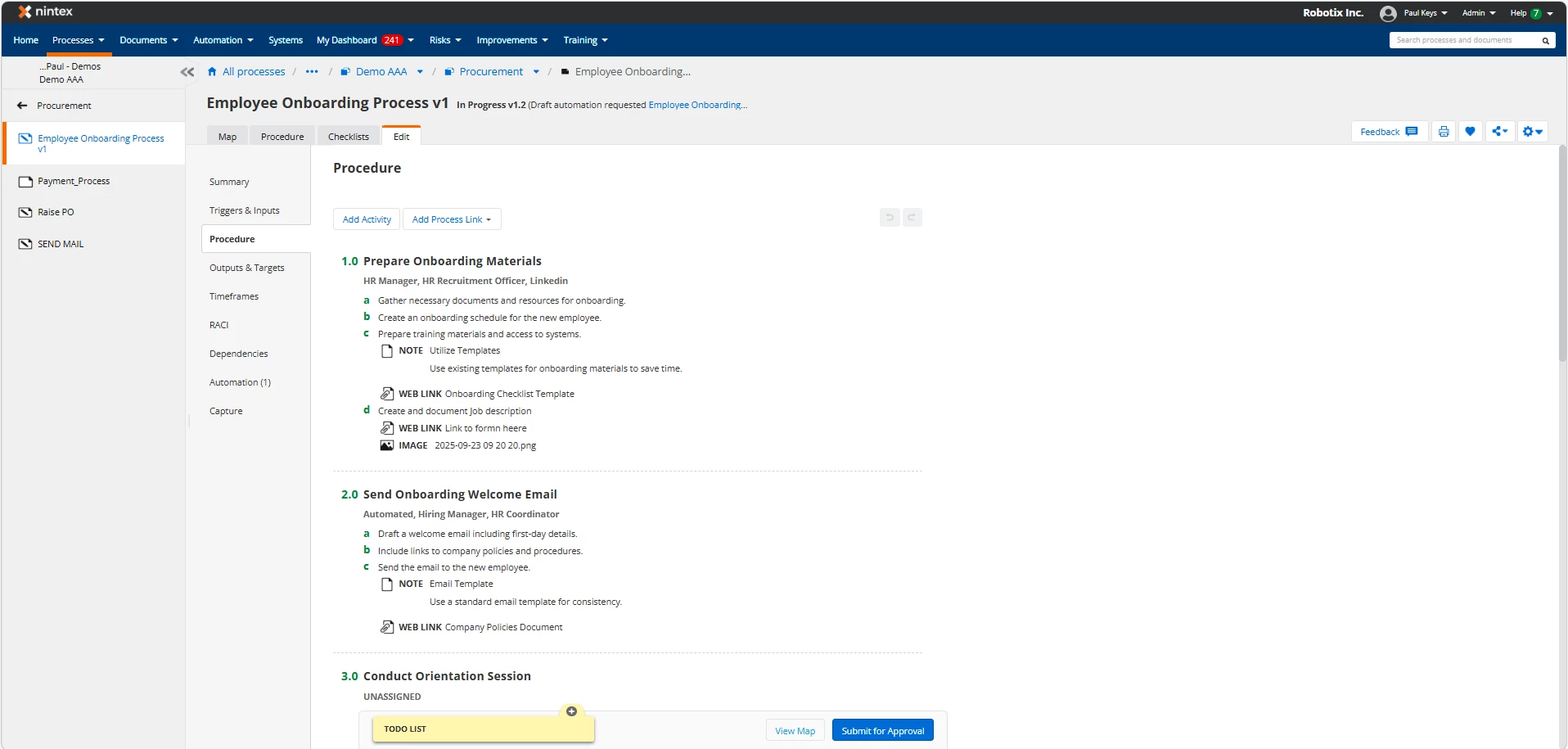This screenshot has height=749, width=1568.
Task: Open the share icon dropdown
Action: pos(1499,132)
